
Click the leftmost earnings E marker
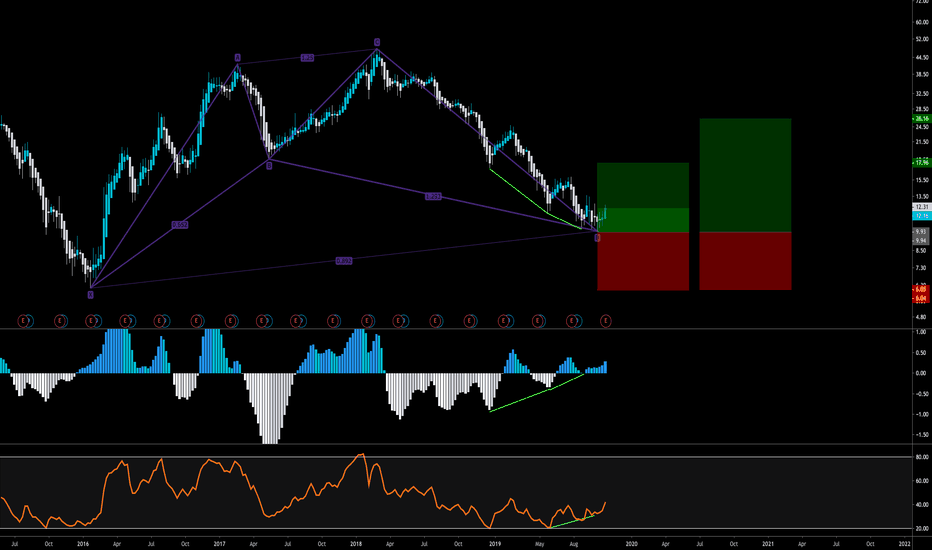tap(23, 321)
